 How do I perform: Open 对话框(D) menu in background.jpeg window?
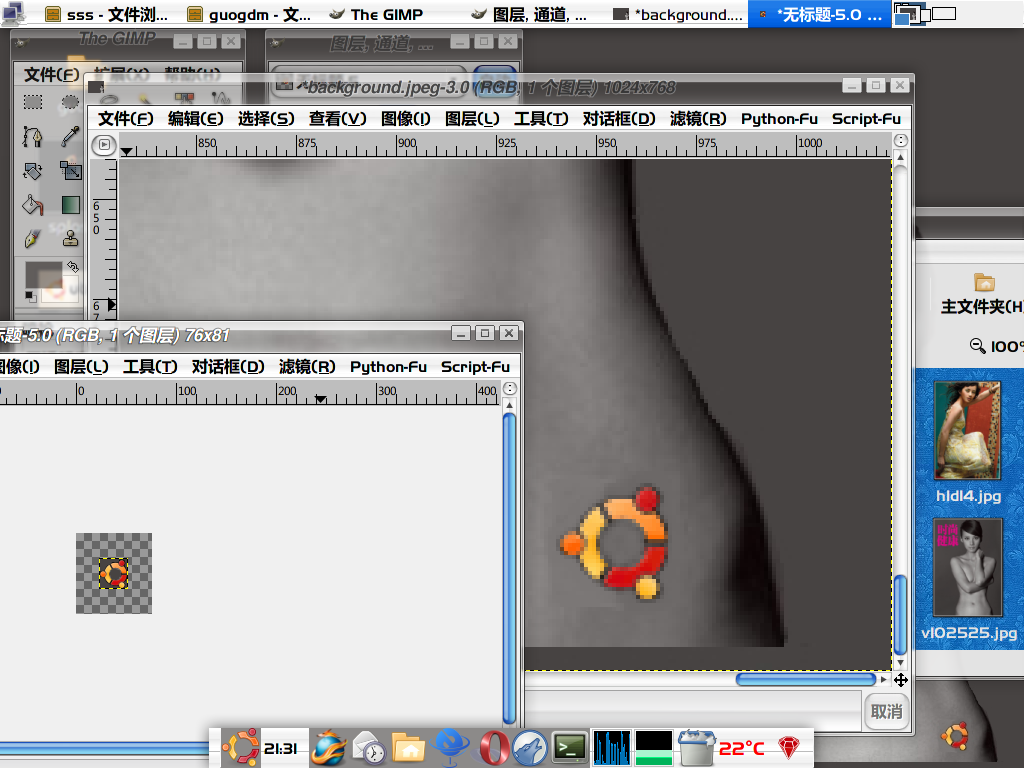619,119
